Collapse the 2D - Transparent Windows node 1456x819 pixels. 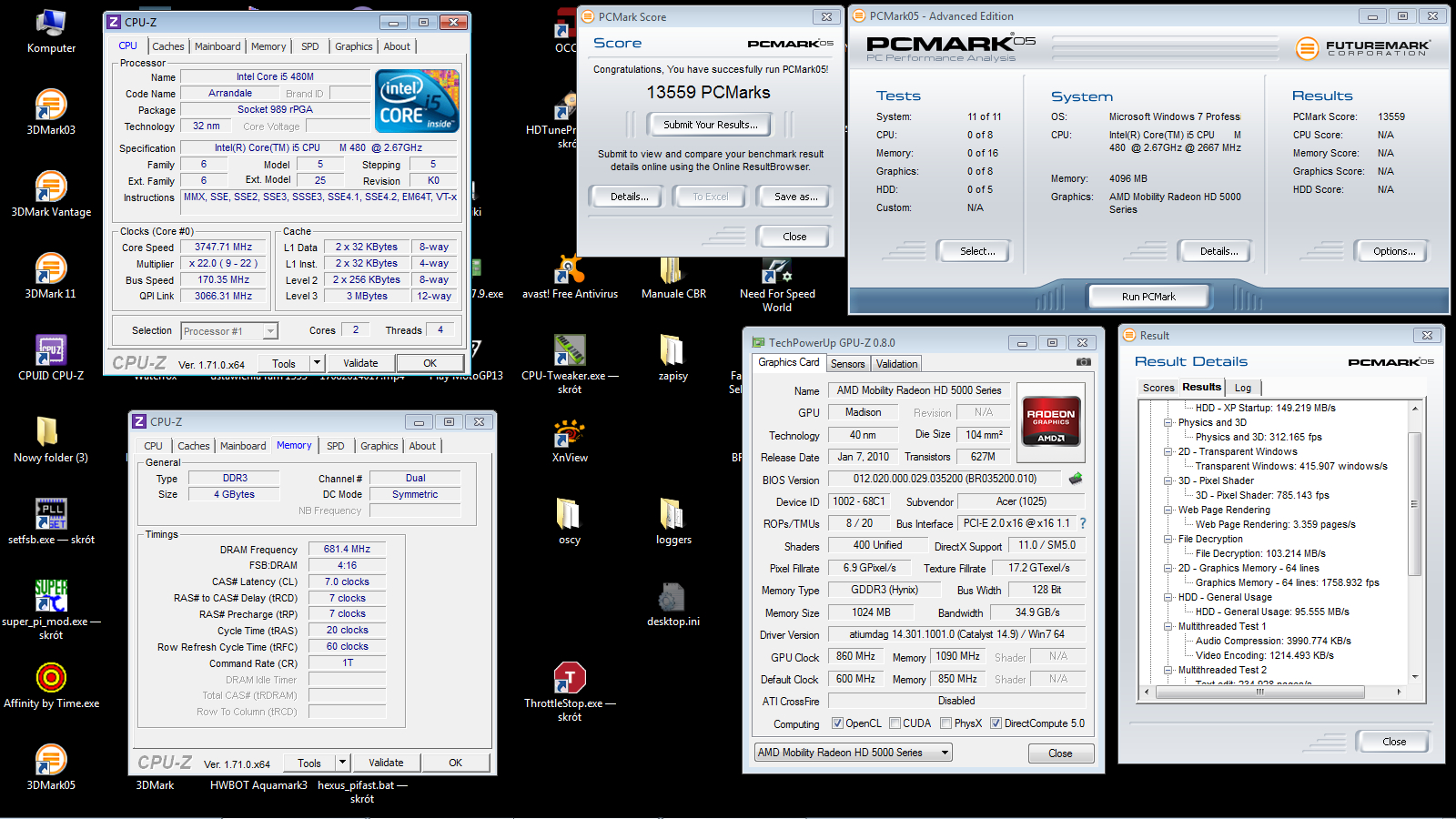click(1168, 451)
